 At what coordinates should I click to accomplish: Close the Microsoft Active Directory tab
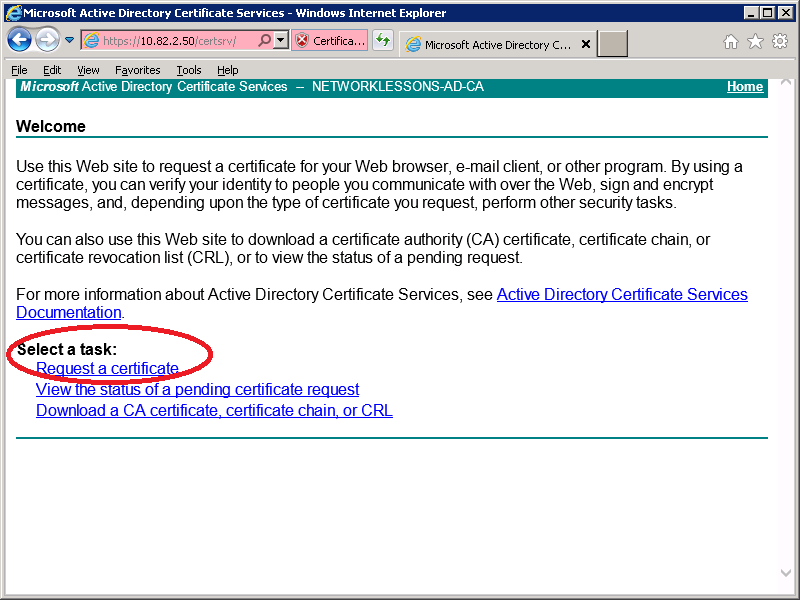tap(586, 44)
